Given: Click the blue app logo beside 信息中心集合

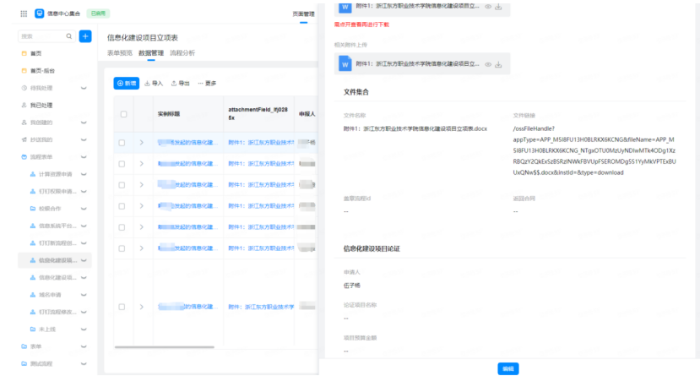Looking at the screenshot, I should (39, 13).
